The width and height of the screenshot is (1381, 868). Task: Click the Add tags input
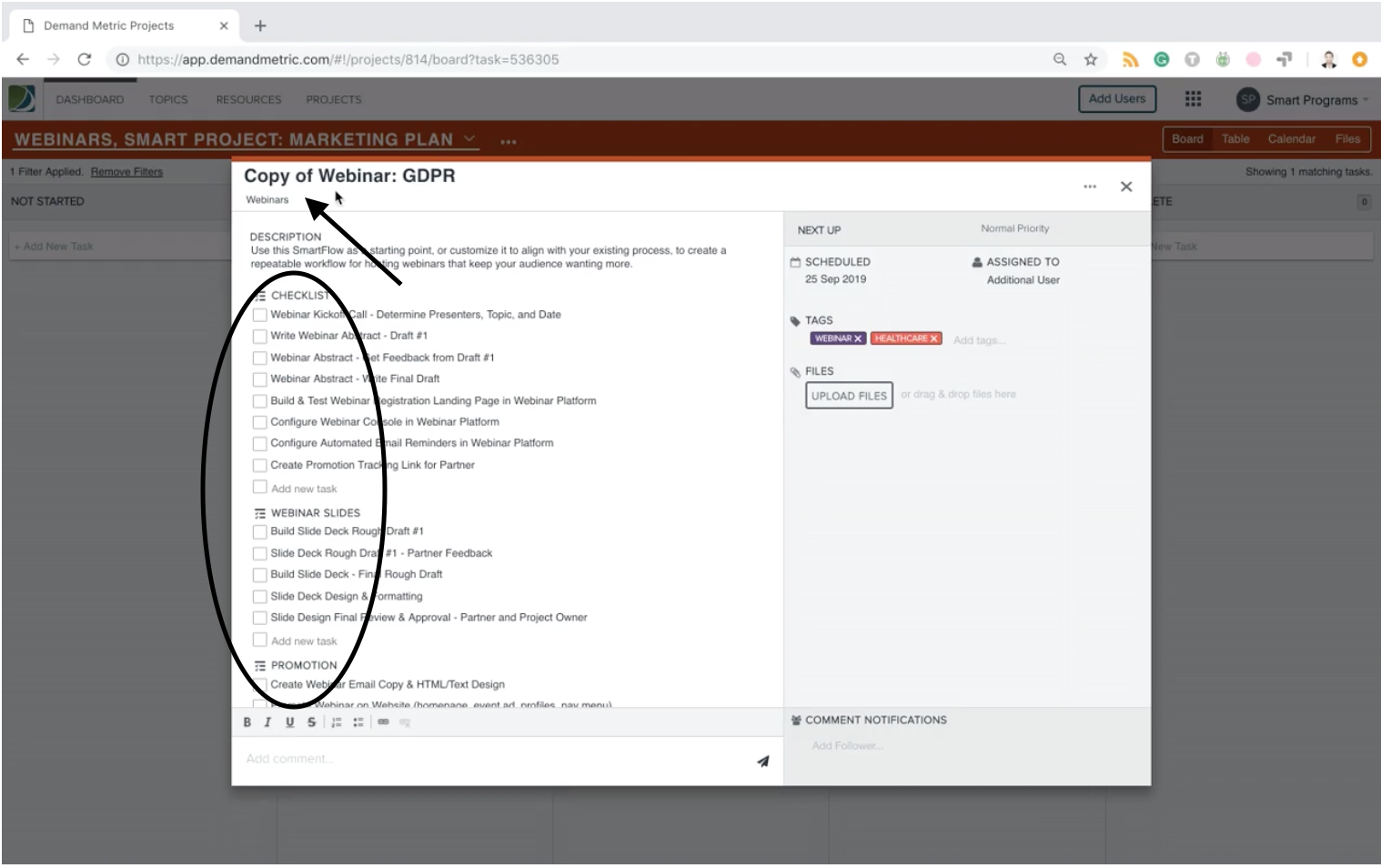point(980,340)
